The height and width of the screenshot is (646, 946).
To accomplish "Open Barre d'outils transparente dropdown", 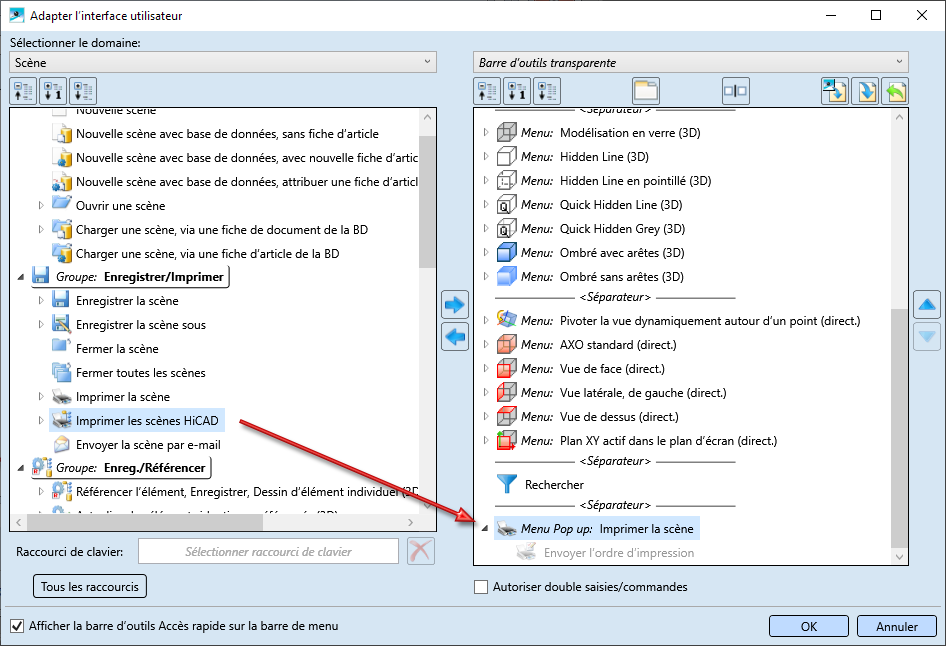I will coord(691,62).
